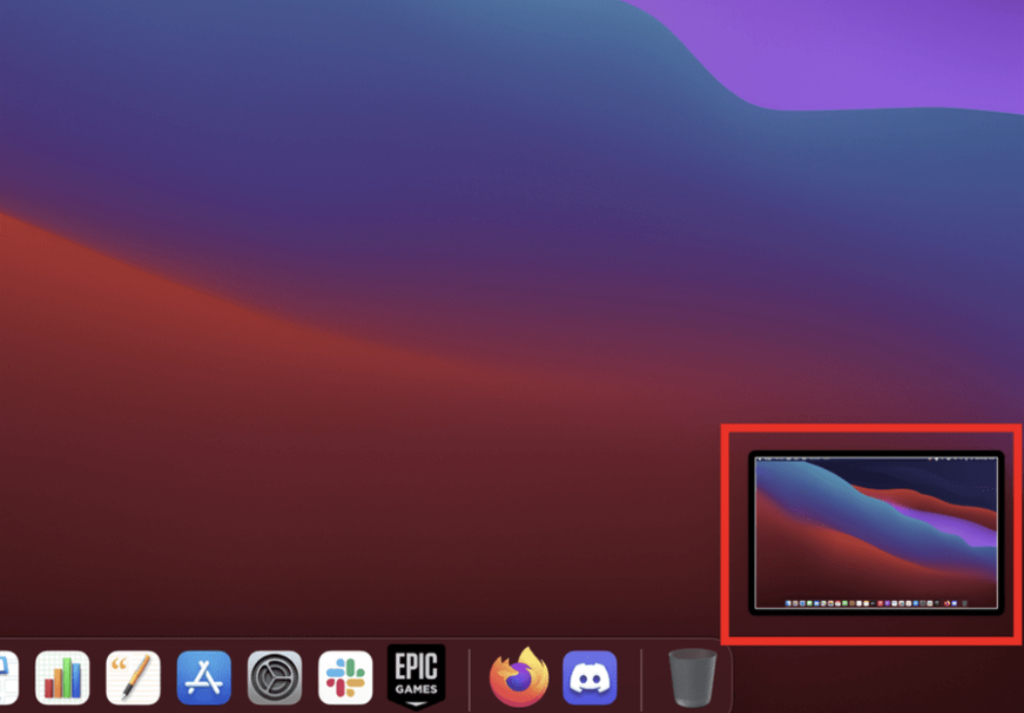
Task: Open the floating screenshot thumbnail preview
Action: [876, 533]
